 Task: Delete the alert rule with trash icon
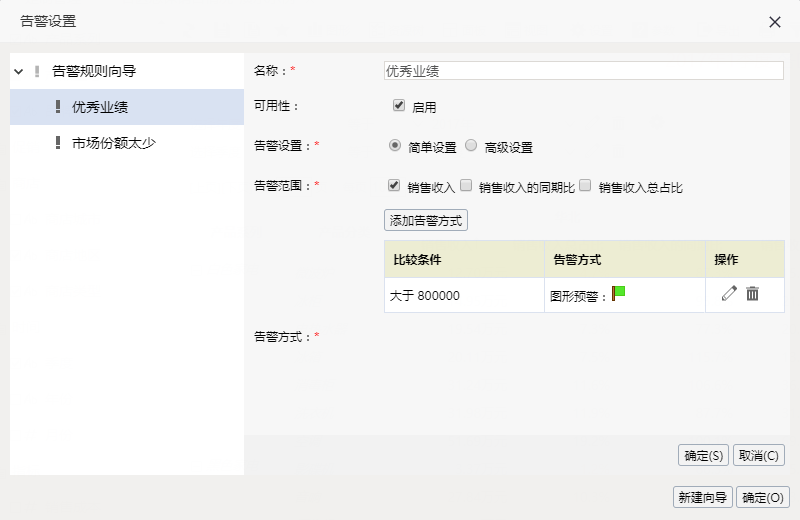(x=753, y=293)
